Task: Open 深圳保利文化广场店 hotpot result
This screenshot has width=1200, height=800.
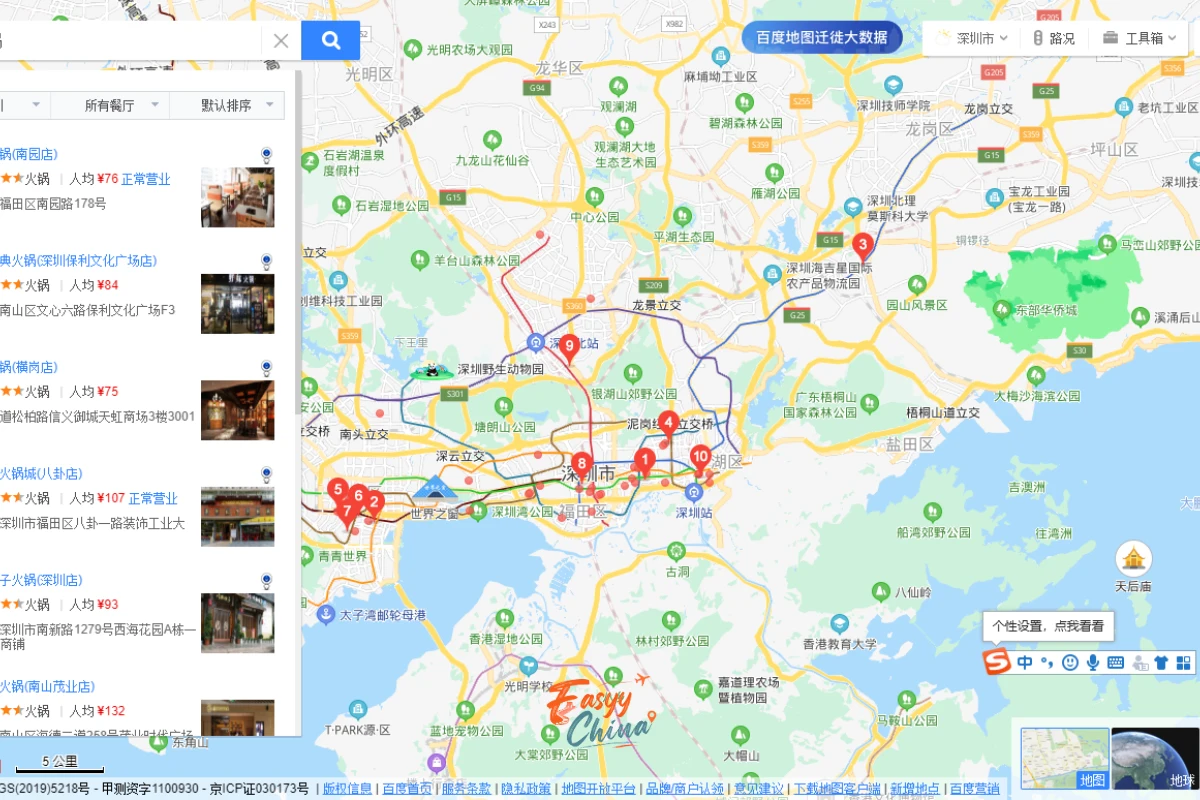Action: point(78,260)
